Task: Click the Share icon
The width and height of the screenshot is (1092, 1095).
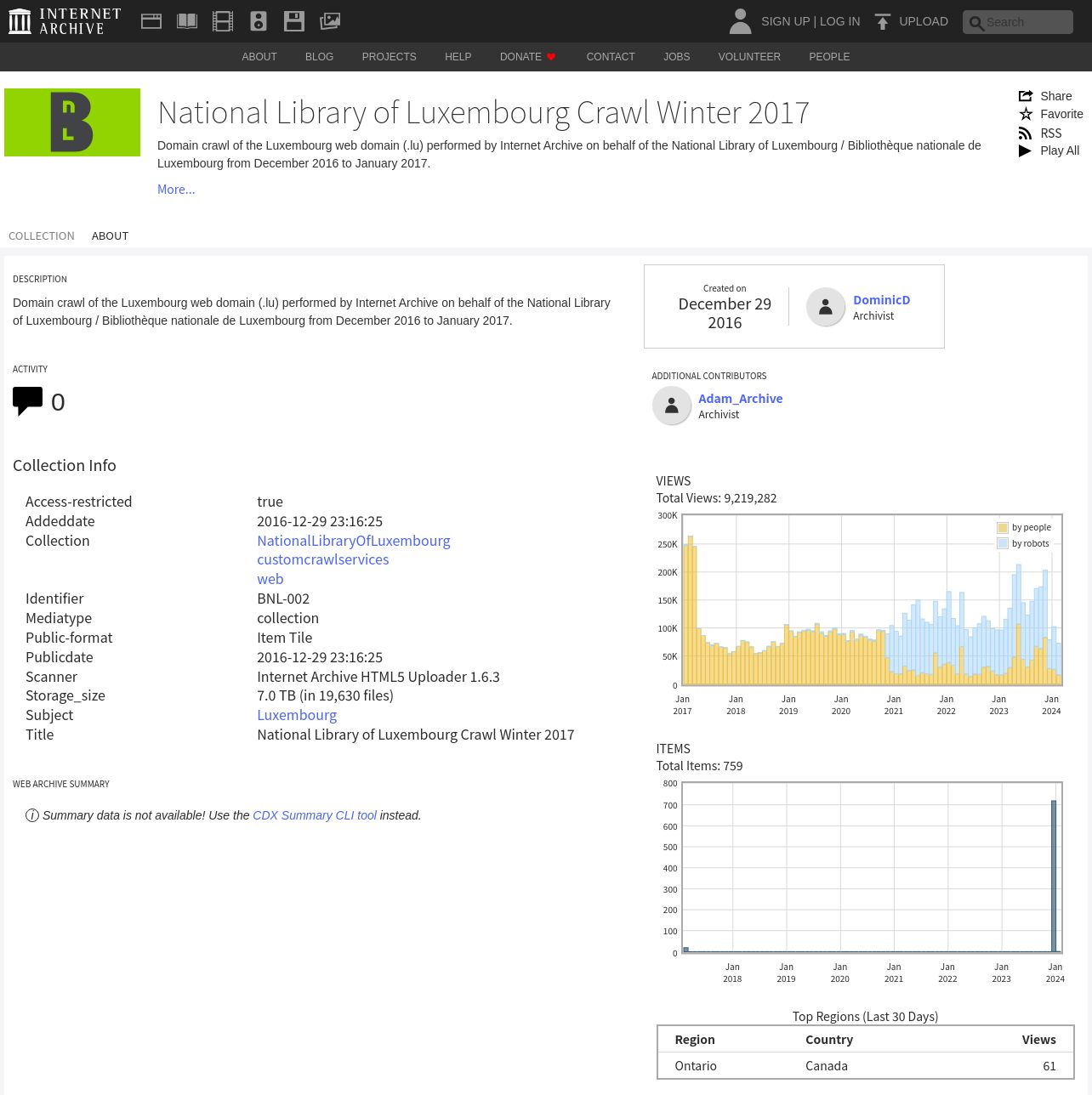Action: [1026, 96]
